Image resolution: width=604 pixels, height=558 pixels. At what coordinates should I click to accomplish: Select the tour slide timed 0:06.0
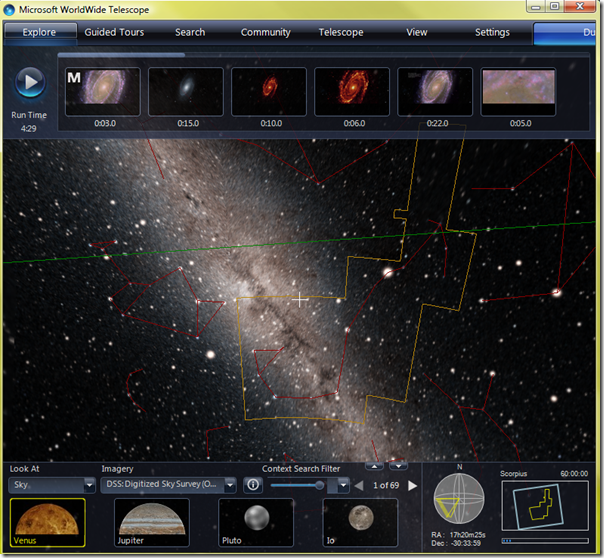coord(352,92)
